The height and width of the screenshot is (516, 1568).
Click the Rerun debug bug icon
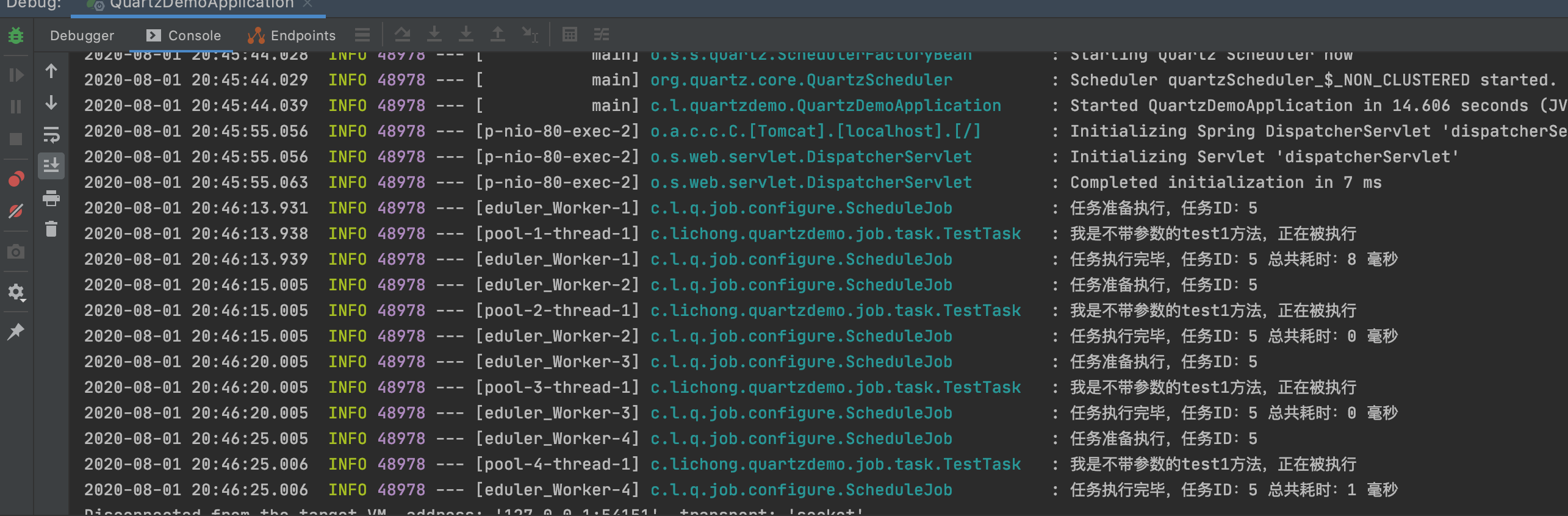(x=16, y=35)
